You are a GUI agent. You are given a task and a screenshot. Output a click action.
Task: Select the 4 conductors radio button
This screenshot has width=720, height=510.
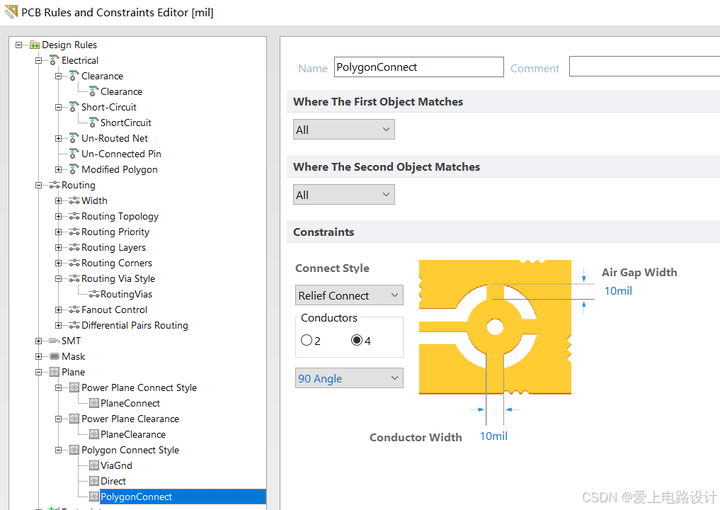coord(356,340)
